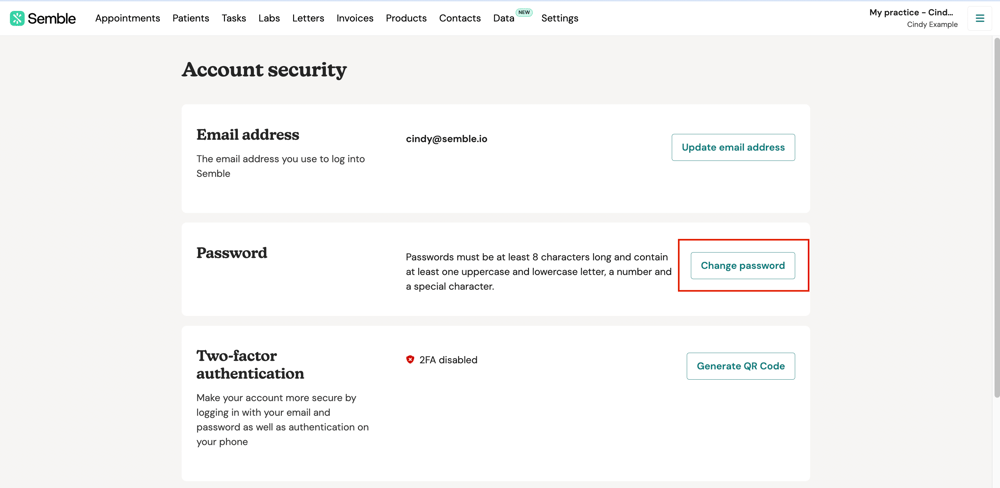
Task: Select Letters in the navigation bar
Action: coord(308,18)
